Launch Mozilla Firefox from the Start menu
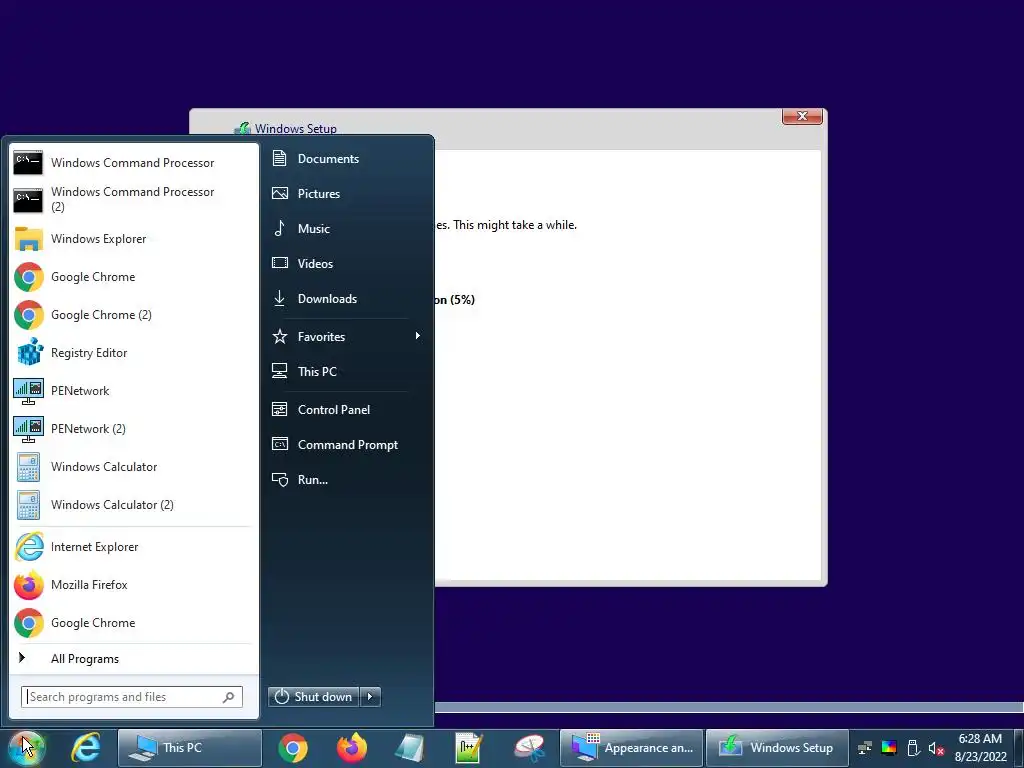 [134, 584]
